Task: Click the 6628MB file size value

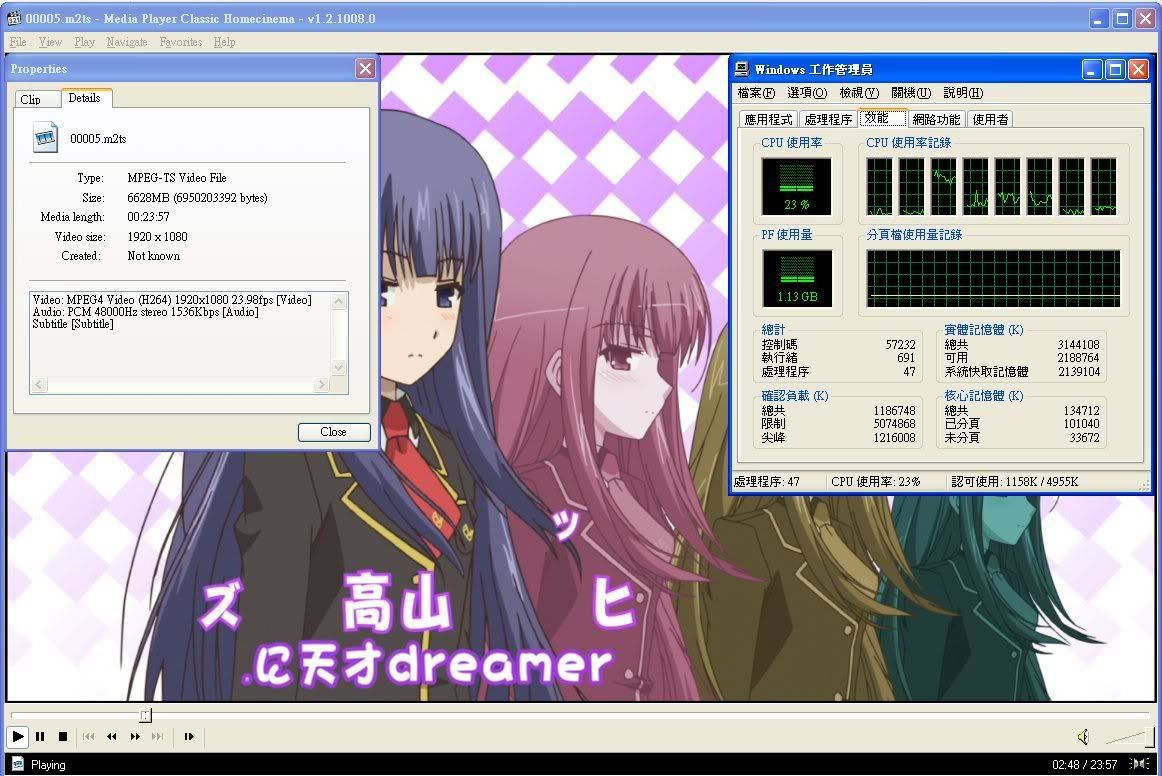Action: coord(197,198)
